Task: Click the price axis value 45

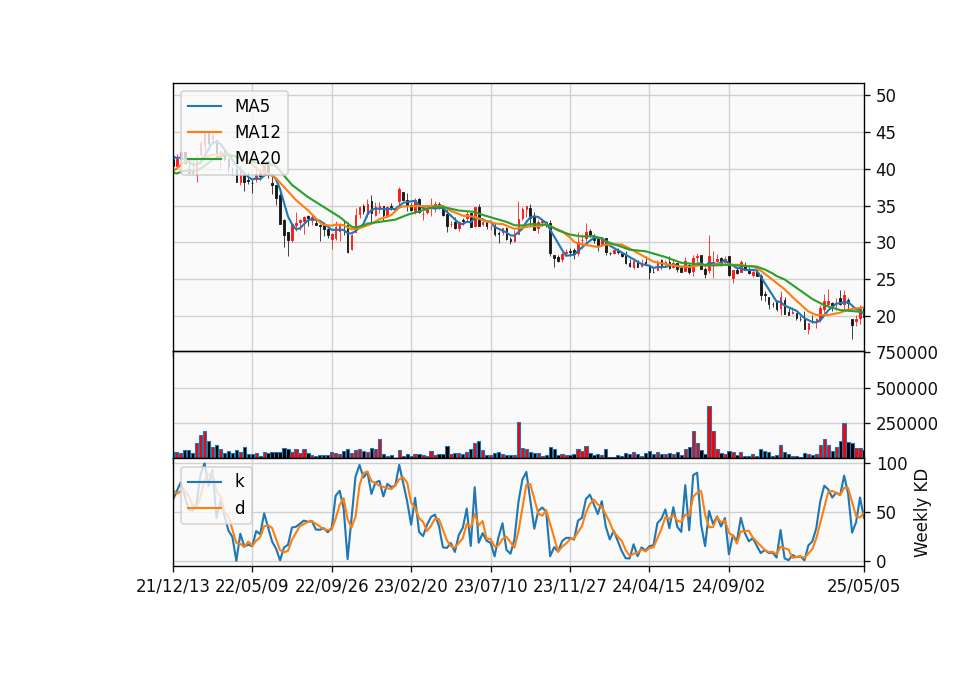Action: [x=885, y=133]
